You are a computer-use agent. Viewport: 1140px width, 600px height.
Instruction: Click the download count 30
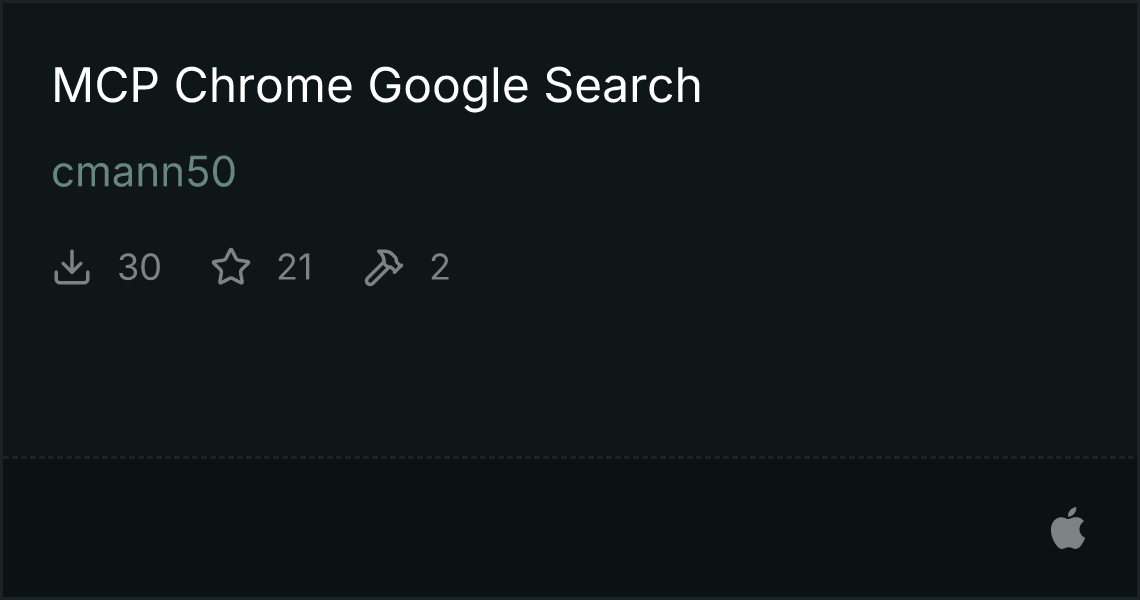[139, 268]
